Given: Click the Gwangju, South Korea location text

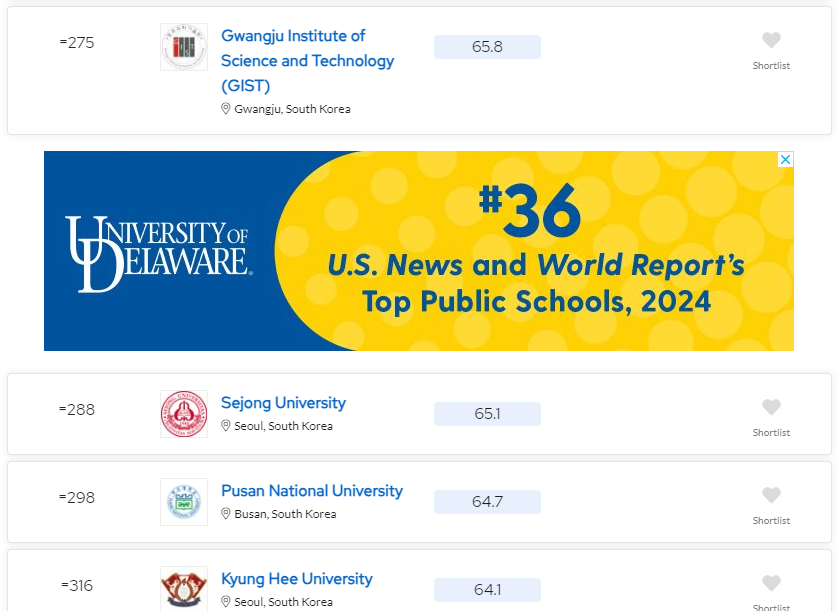Looking at the screenshot, I should pos(292,109).
